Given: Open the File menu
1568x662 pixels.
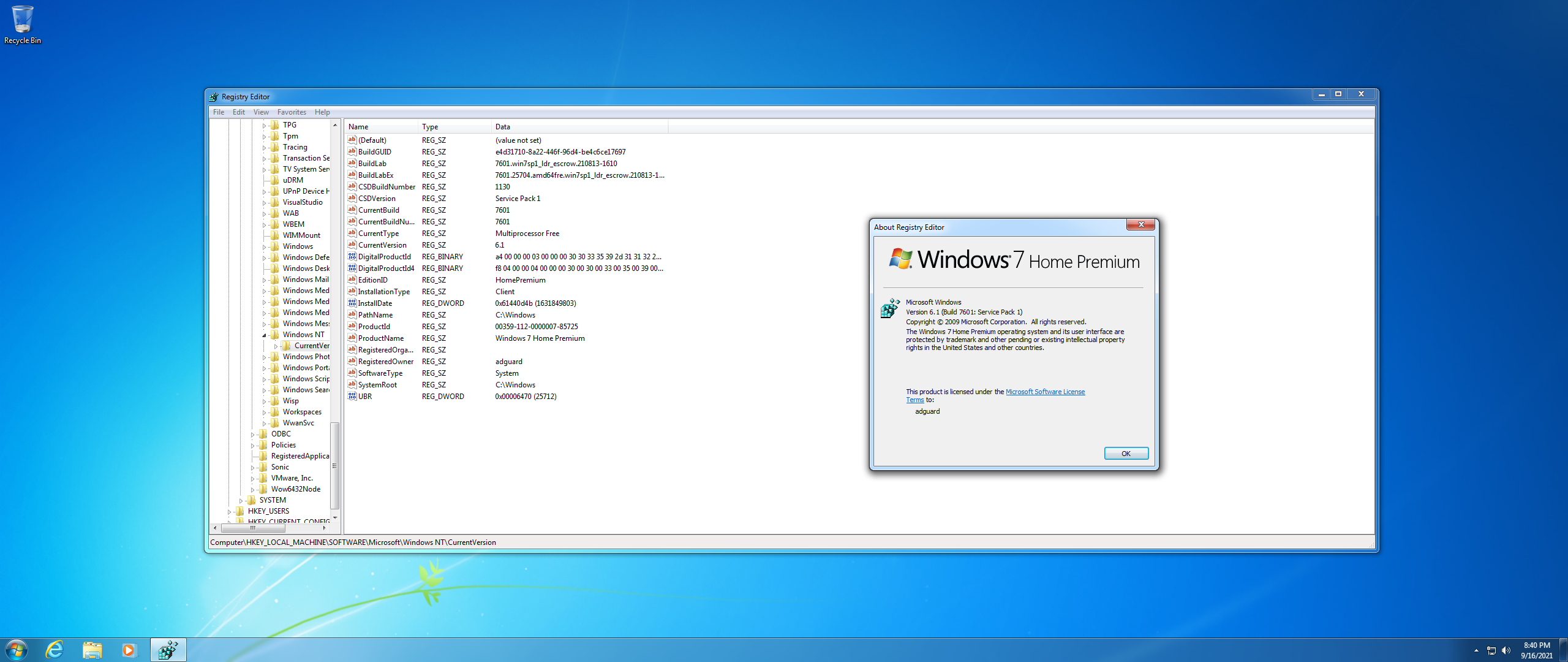Looking at the screenshot, I should pos(219,112).
